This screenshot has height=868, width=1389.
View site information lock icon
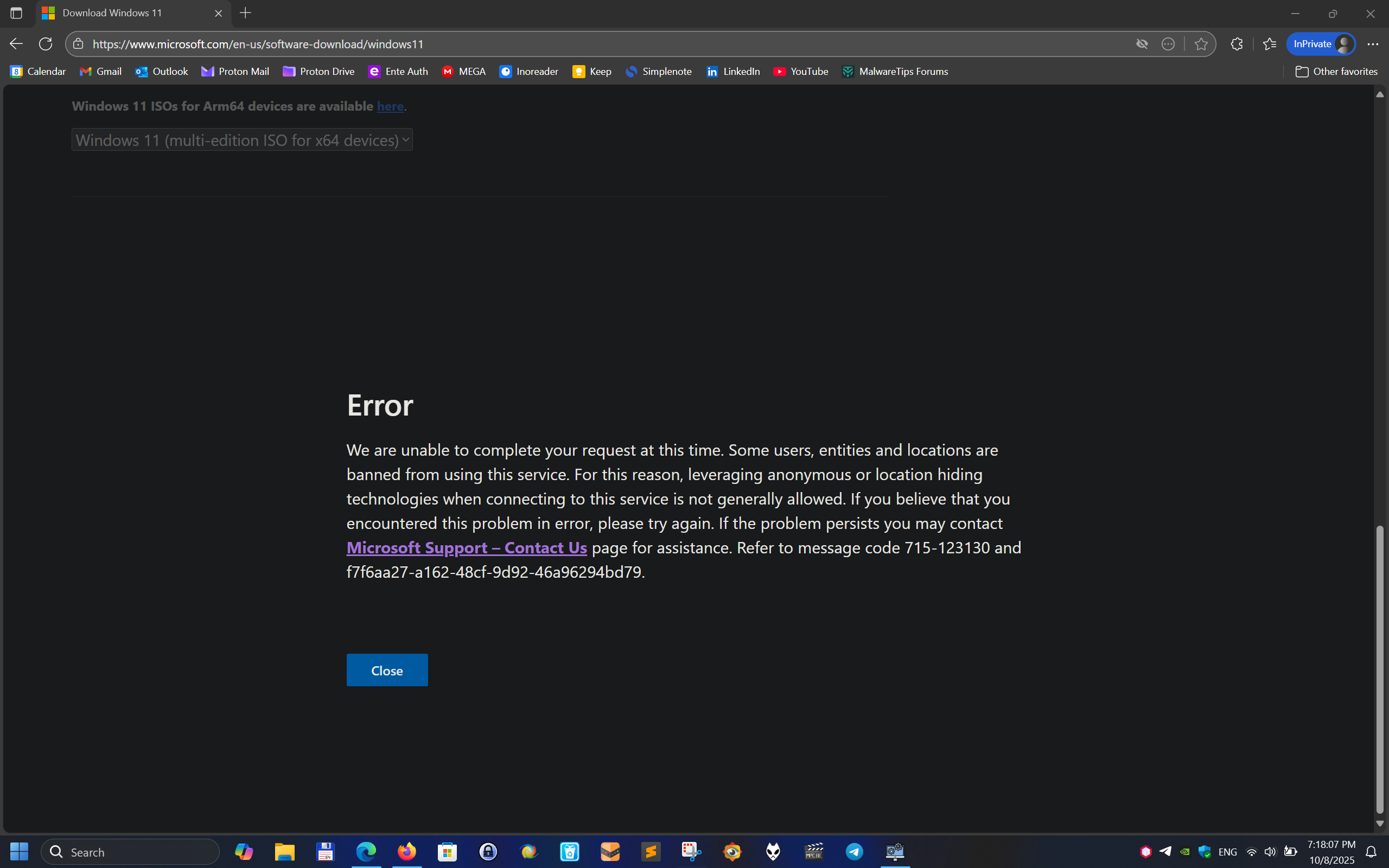(x=79, y=43)
